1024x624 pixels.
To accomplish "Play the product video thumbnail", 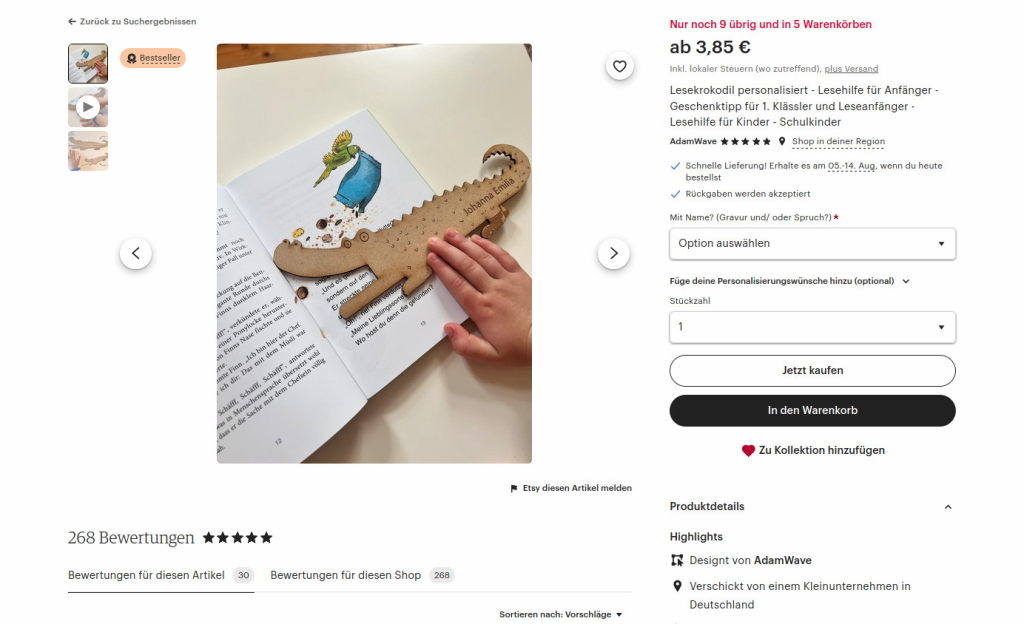I will (x=88, y=107).
